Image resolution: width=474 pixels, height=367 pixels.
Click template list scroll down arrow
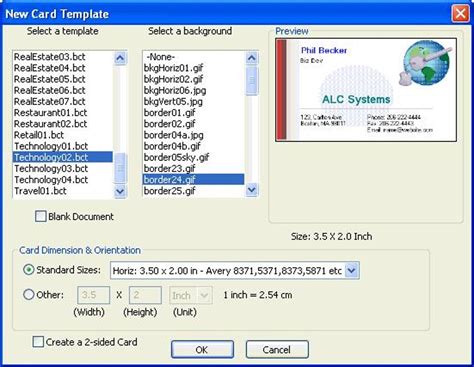(120, 191)
